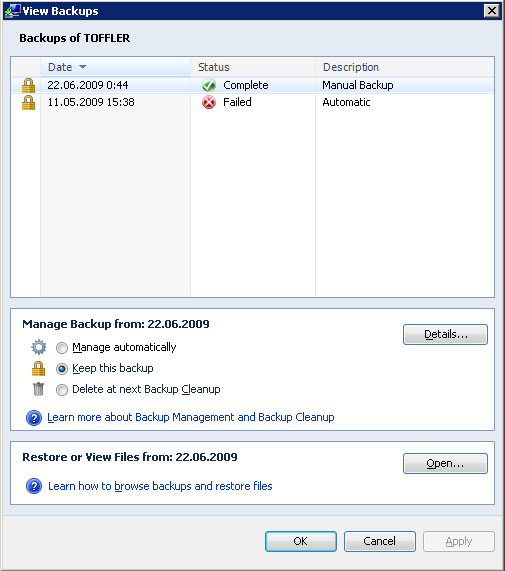Screen dimensions: 505x571
Task: Click the padlock icon beside Keep this backup
Action: click(39, 369)
